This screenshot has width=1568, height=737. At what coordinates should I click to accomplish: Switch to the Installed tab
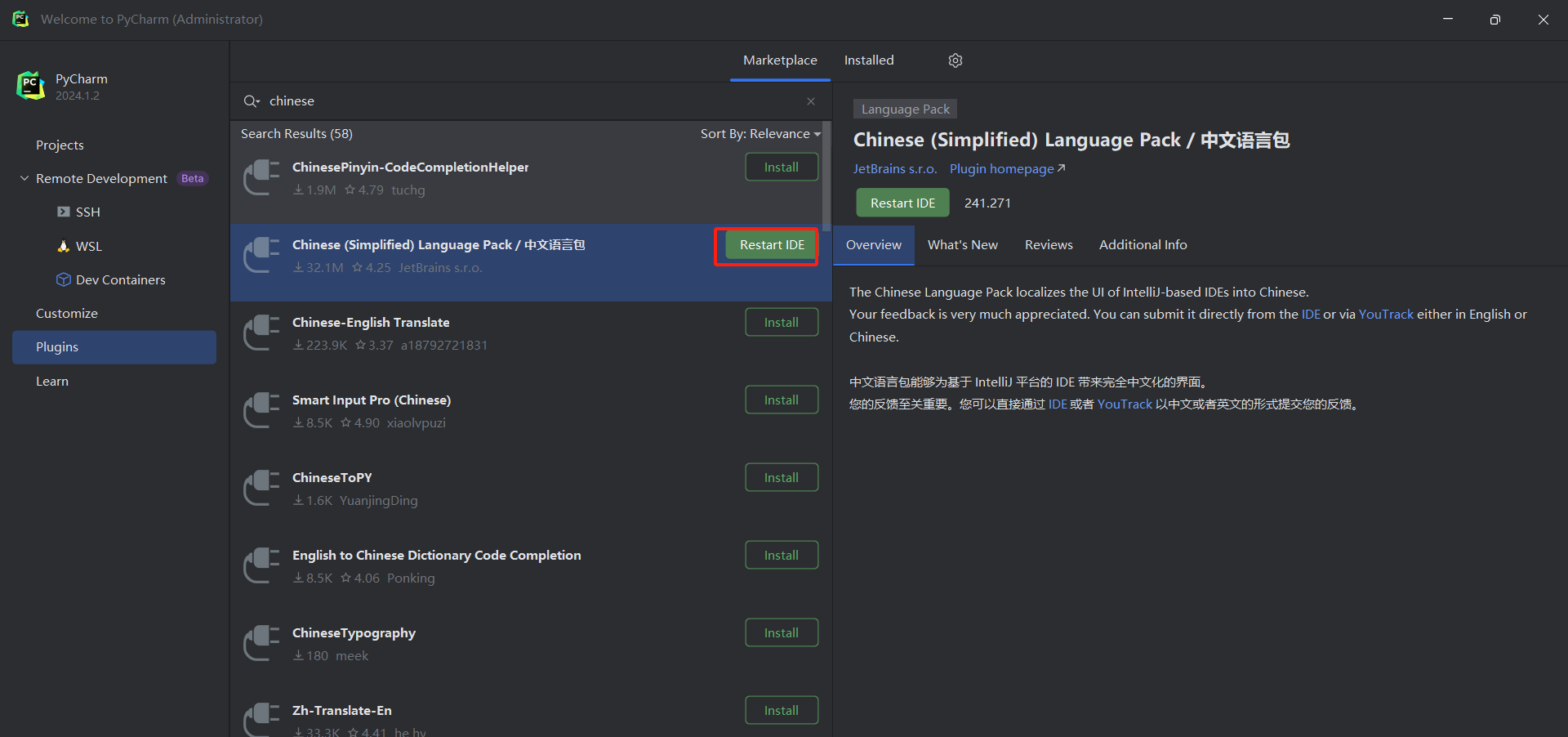coord(869,60)
